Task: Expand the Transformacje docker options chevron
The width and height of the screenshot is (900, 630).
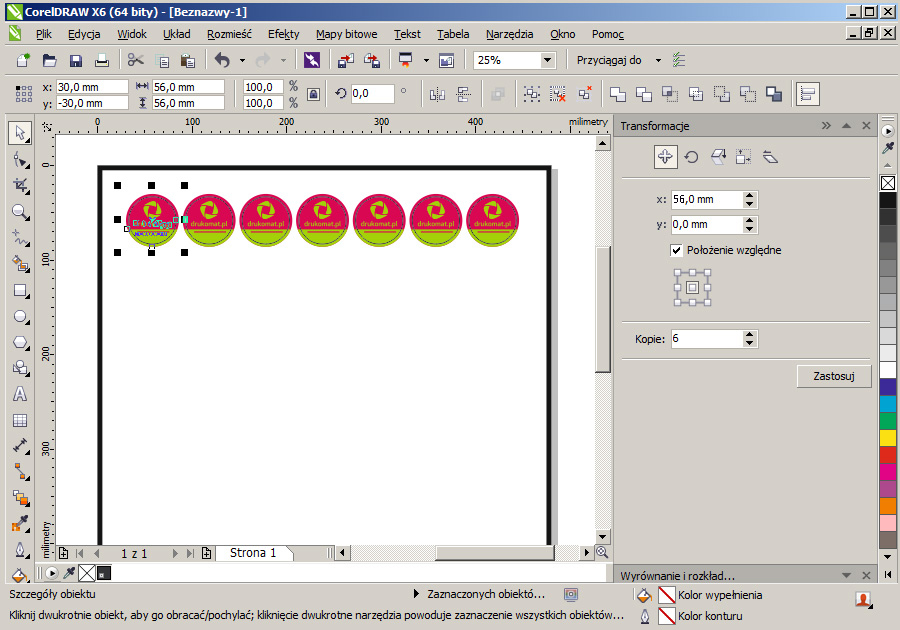Action: (826, 126)
